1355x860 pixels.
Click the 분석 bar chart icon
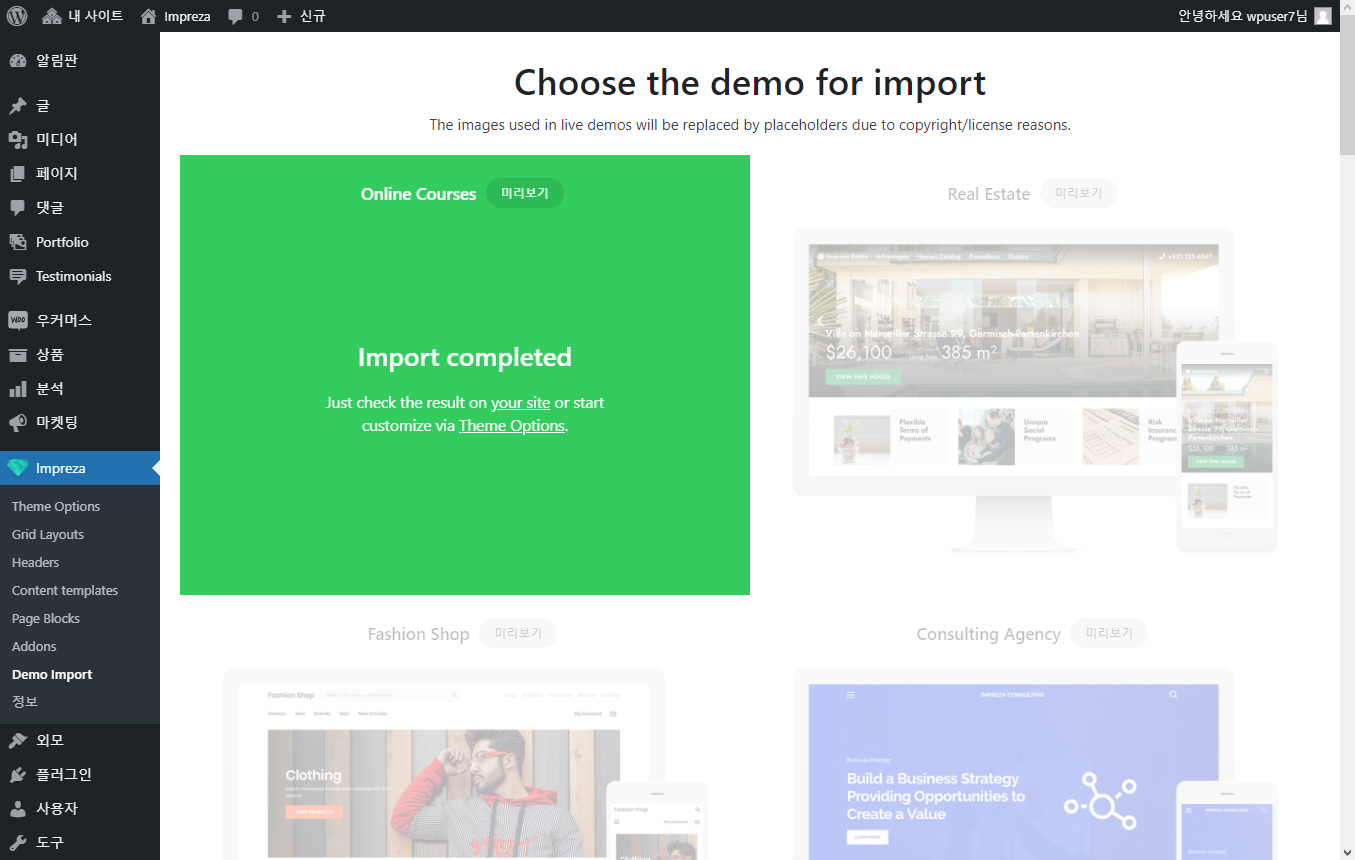tap(18, 388)
